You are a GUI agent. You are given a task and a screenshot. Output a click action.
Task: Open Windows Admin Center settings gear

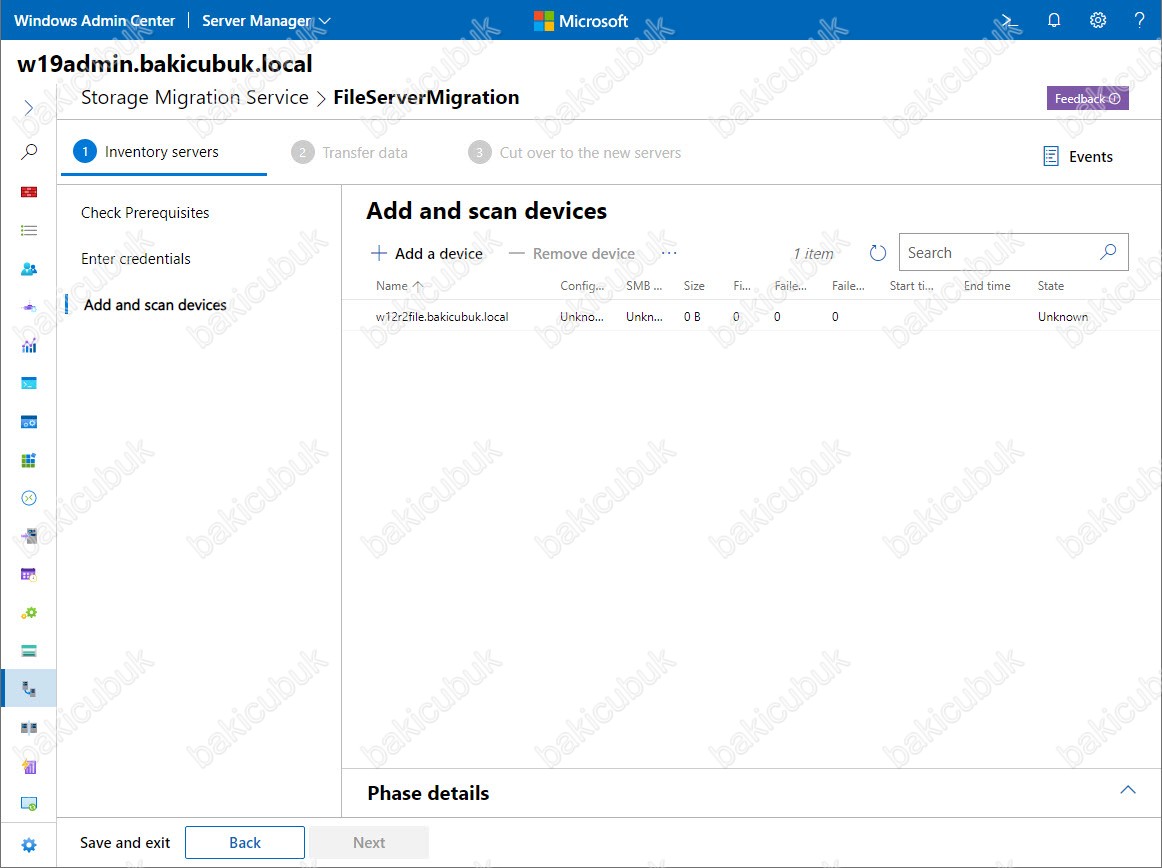(x=1098, y=20)
